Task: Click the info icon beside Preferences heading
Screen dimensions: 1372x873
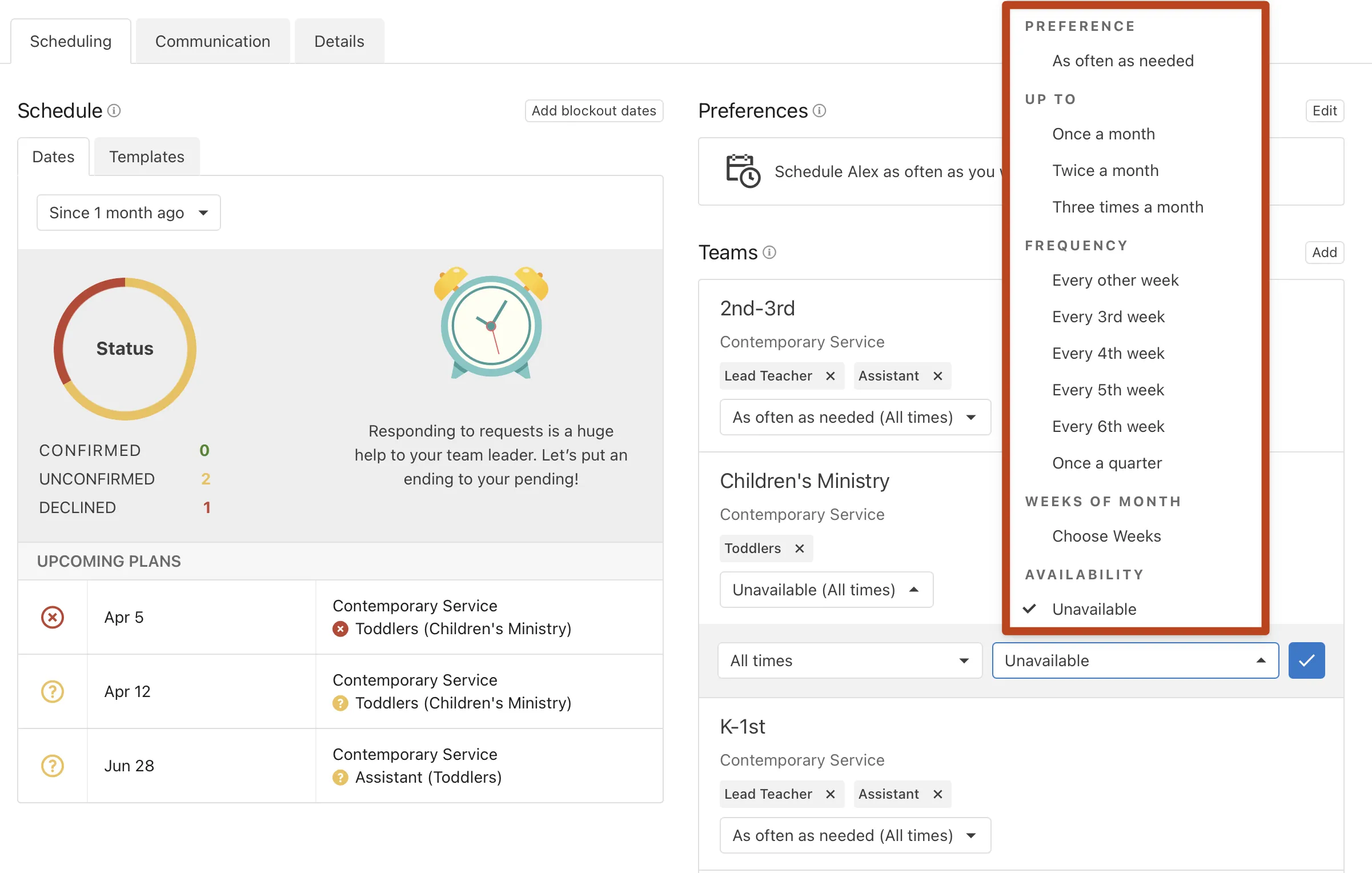Action: pos(819,111)
